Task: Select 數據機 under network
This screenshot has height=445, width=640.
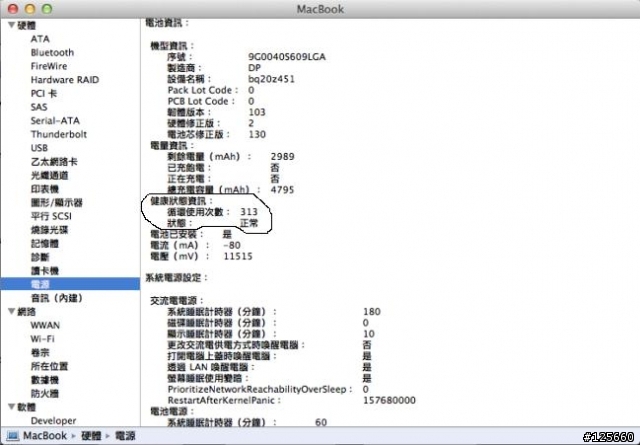Action: [45, 380]
